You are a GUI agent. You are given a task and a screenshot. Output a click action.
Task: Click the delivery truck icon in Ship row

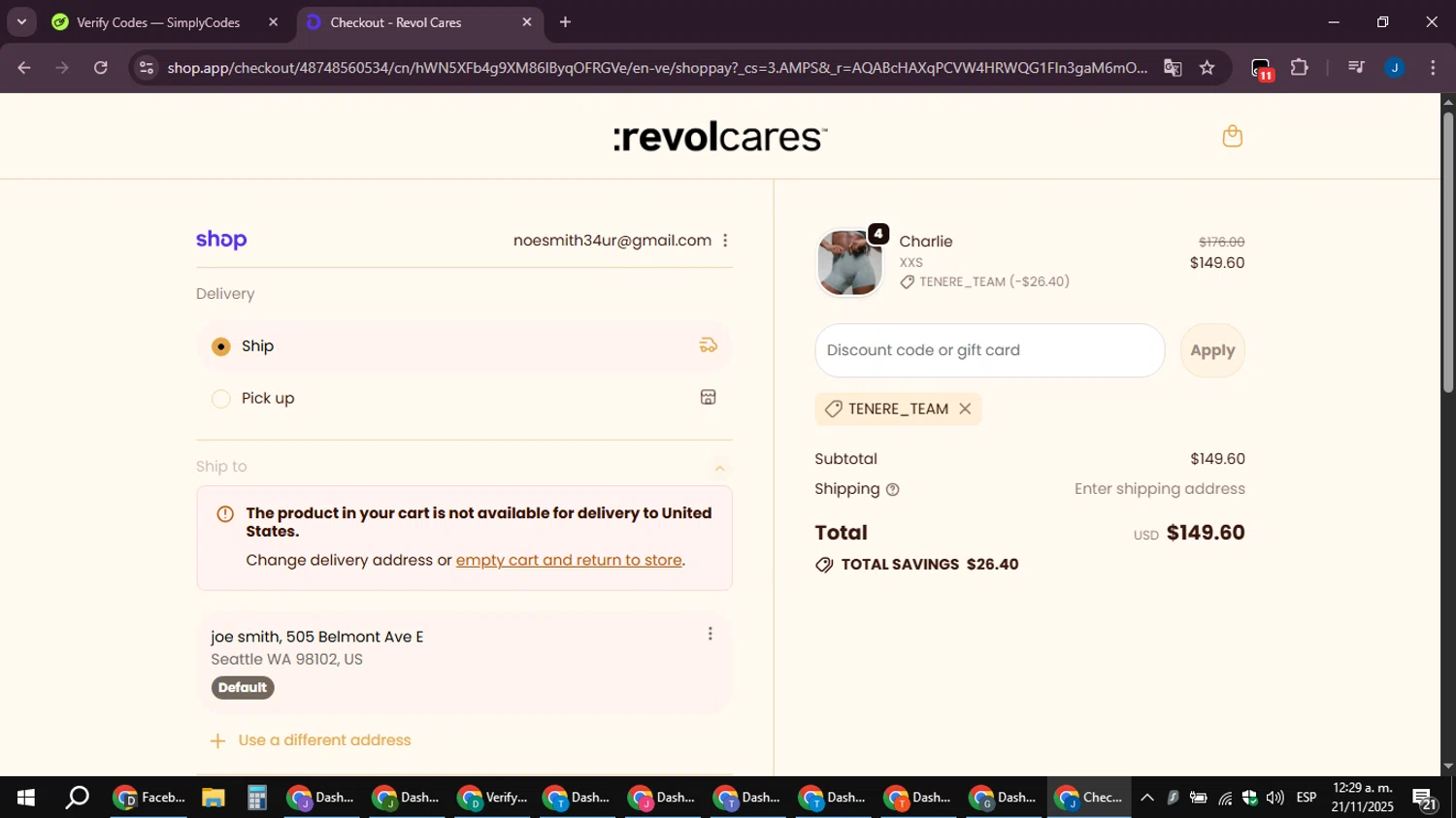709,345
